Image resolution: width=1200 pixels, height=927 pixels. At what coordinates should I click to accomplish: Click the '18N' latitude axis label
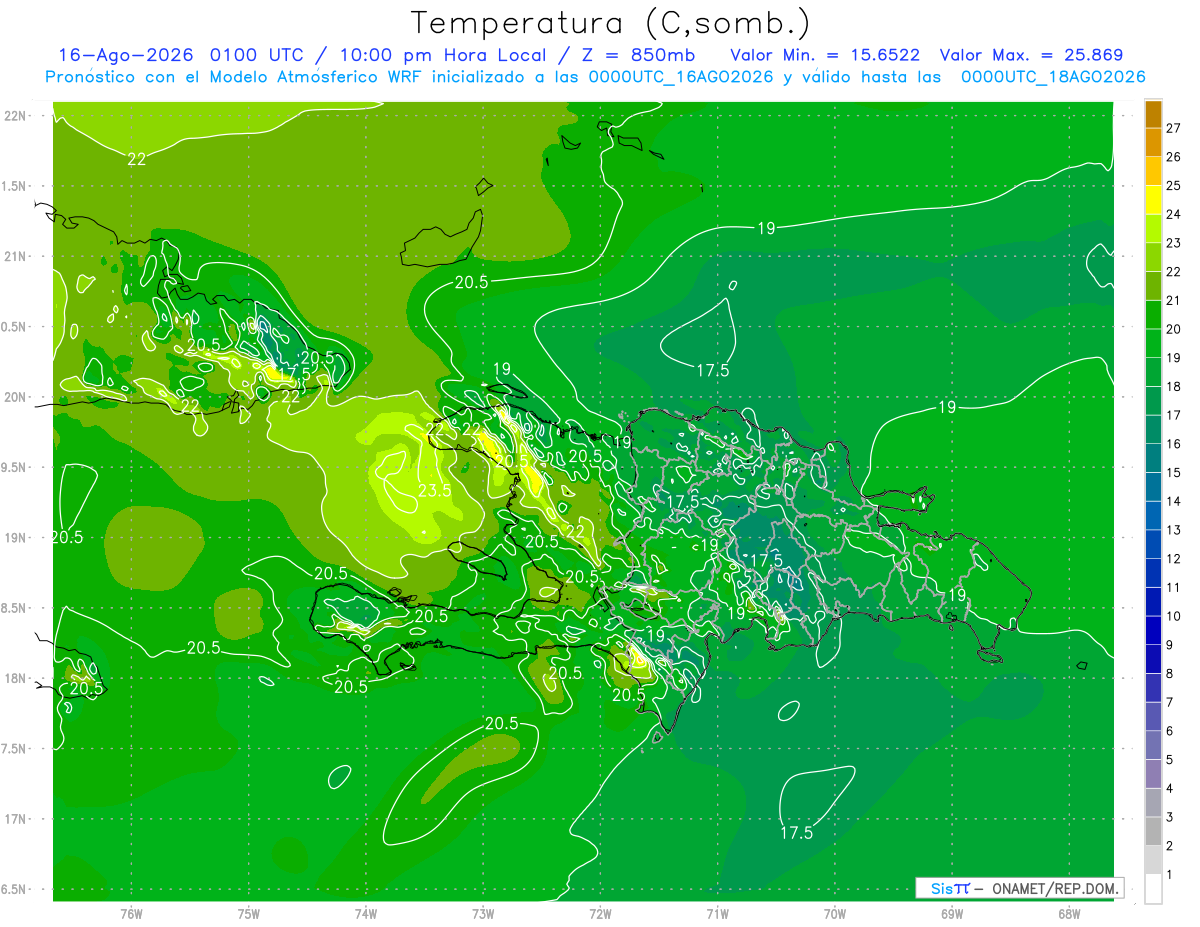tap(15, 678)
